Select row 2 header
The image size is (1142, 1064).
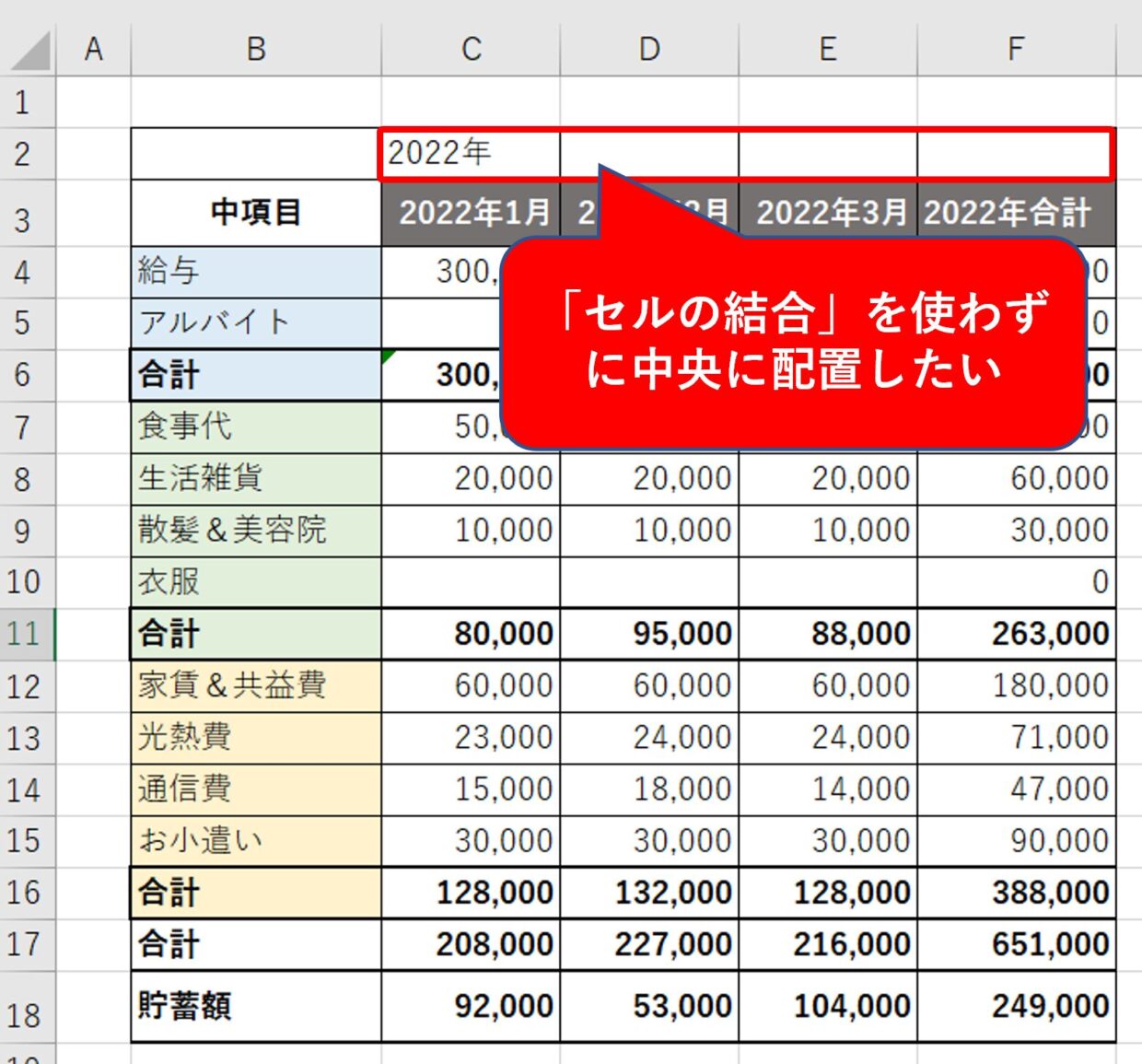(28, 154)
